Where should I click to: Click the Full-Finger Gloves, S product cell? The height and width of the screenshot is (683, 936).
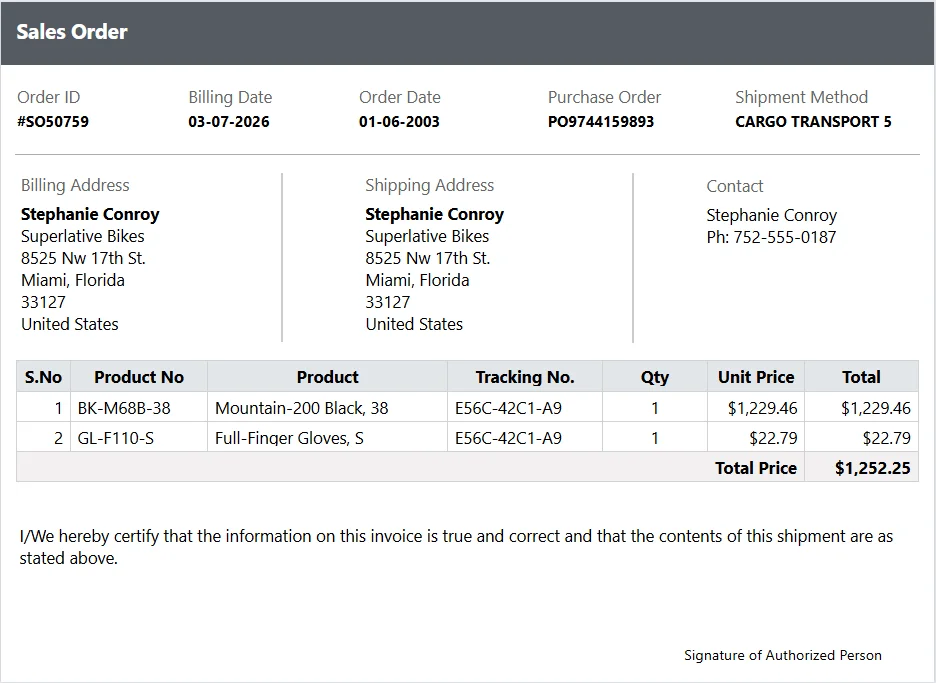point(327,438)
